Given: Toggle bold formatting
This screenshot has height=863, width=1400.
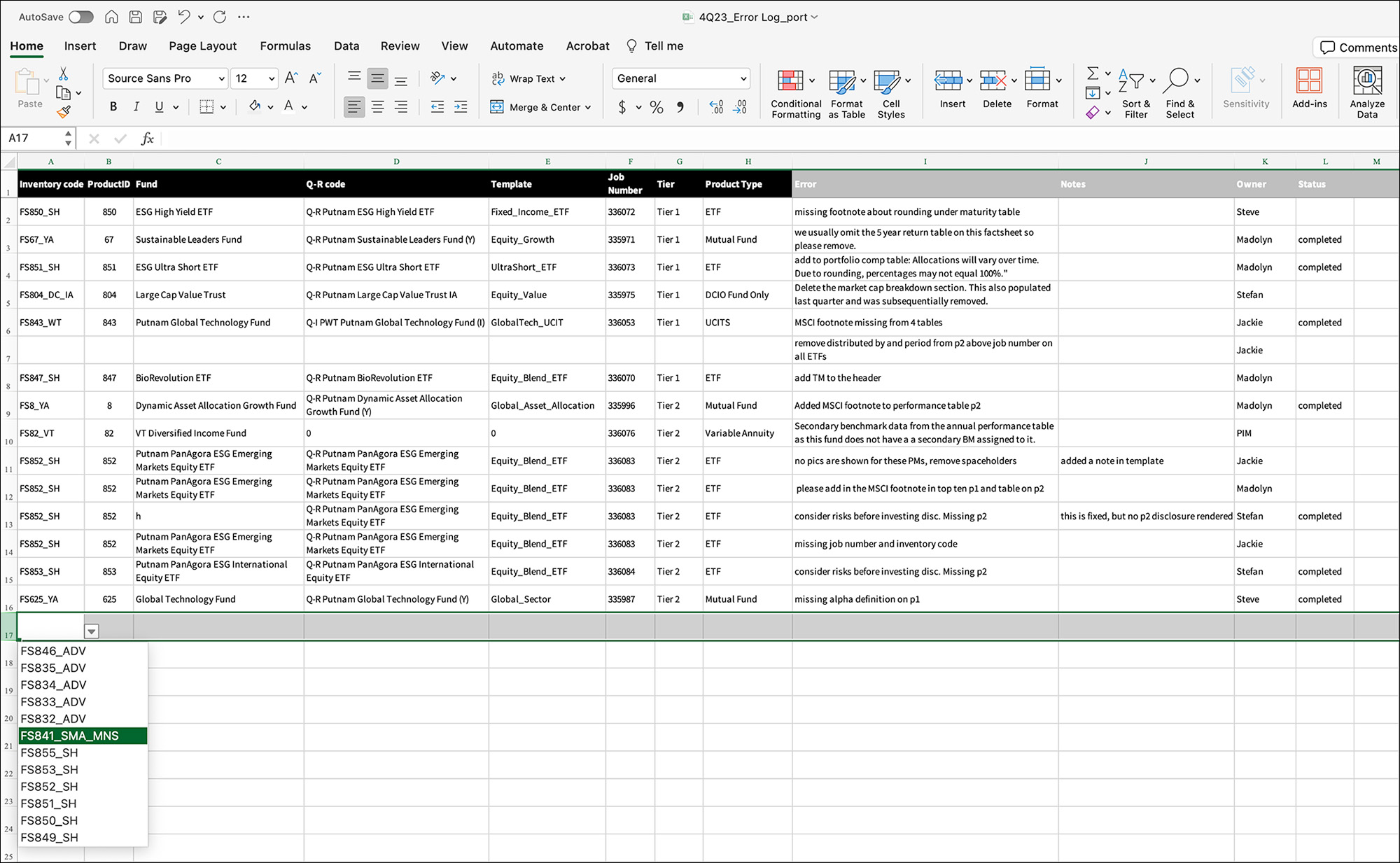Looking at the screenshot, I should (x=113, y=106).
